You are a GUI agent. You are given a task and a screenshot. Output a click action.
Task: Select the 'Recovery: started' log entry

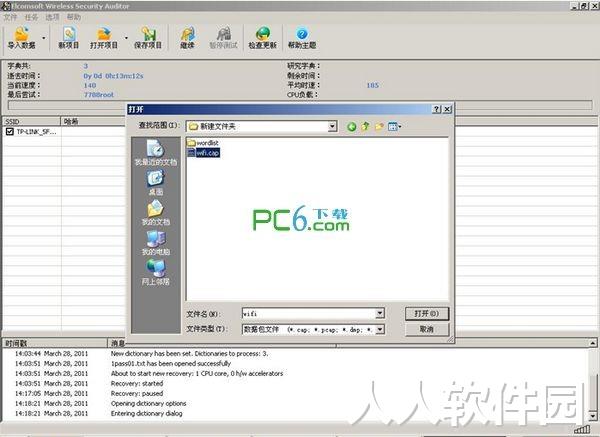pyautogui.click(x=137, y=383)
